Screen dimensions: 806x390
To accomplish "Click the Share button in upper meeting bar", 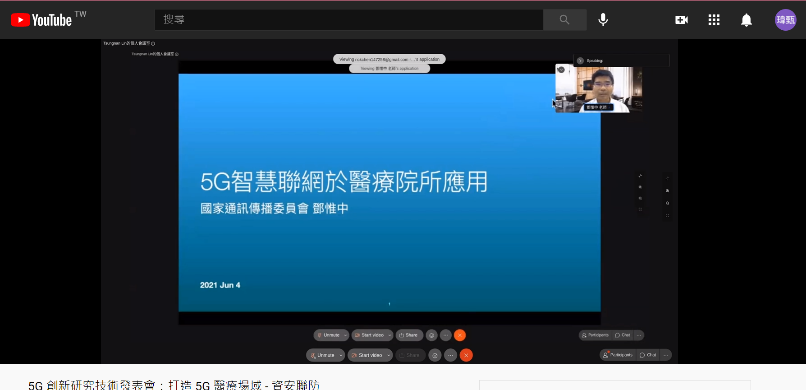I will 409,335.
